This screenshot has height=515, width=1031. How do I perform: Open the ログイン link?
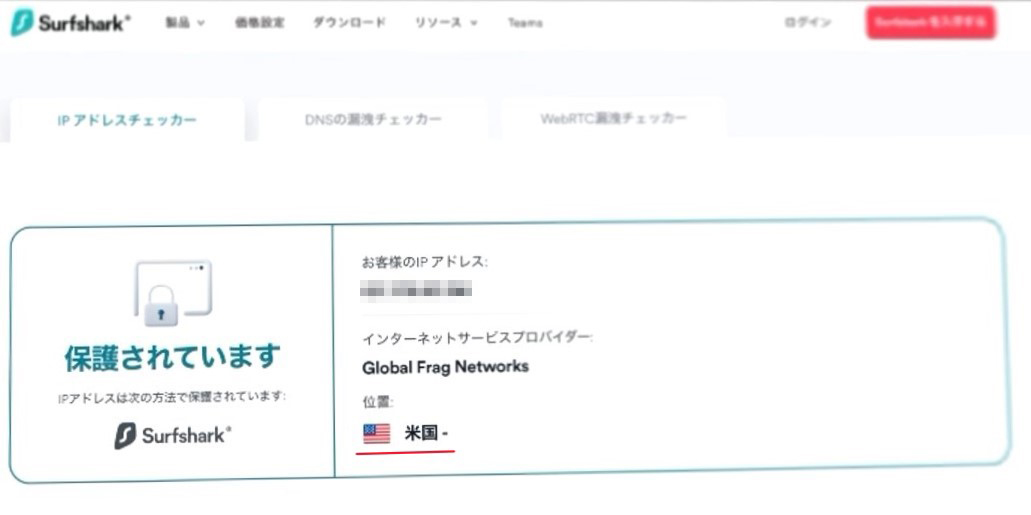[808, 22]
